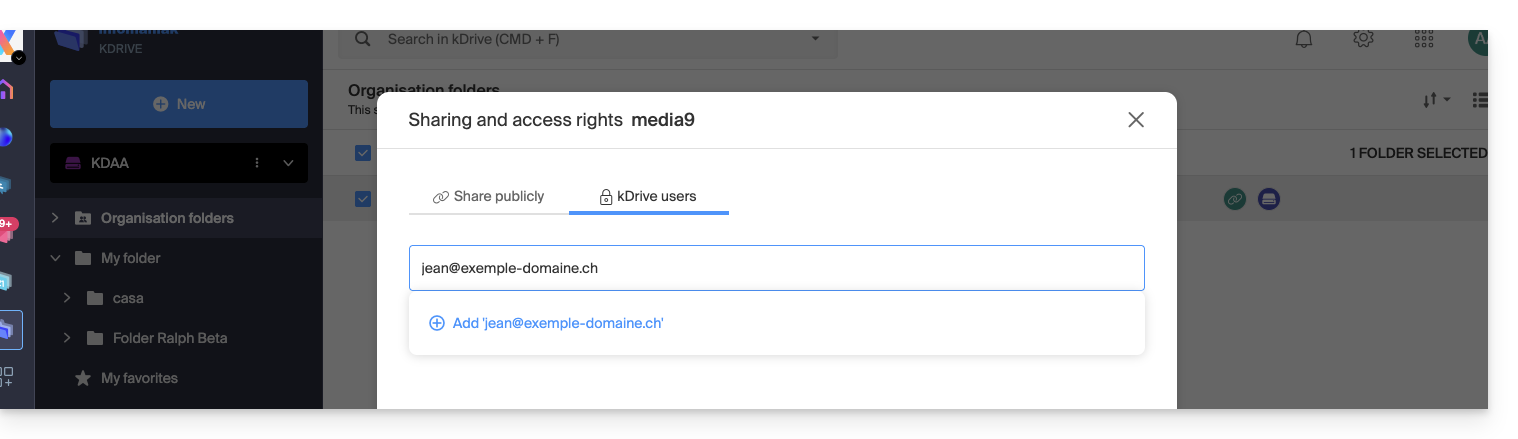
Task: Open the apps grid launcher
Action: pyautogui.click(x=1424, y=39)
